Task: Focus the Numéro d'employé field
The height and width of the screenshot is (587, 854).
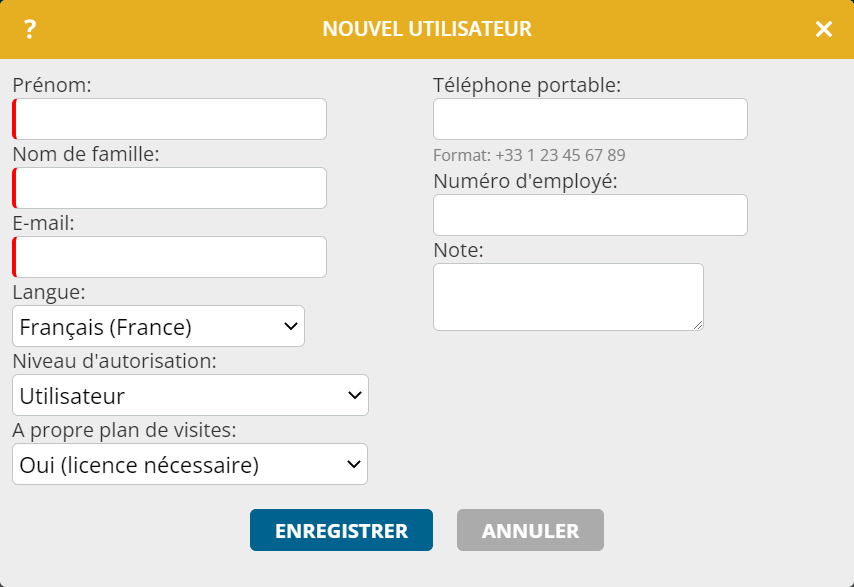Action: coord(590,215)
